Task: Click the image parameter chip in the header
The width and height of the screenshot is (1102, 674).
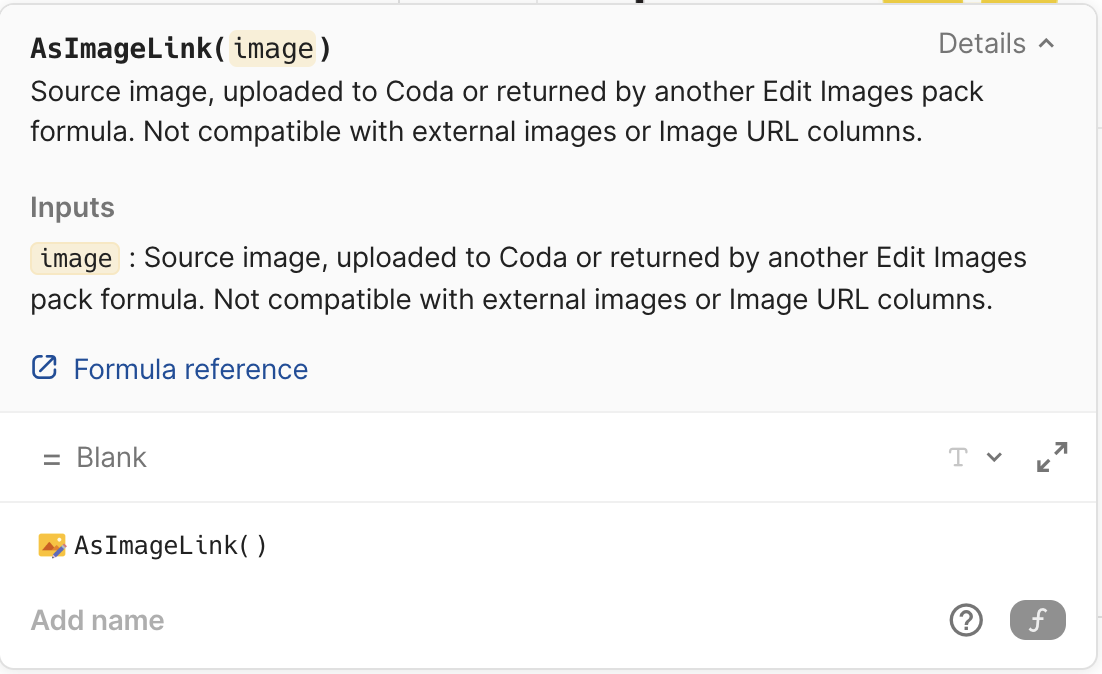Action: click(273, 48)
